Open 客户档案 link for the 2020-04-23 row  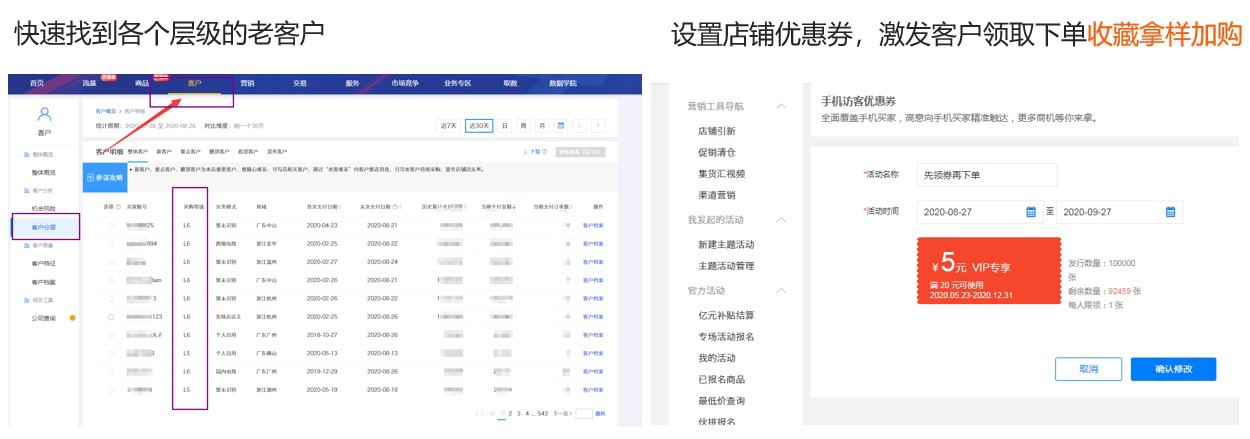(x=593, y=226)
